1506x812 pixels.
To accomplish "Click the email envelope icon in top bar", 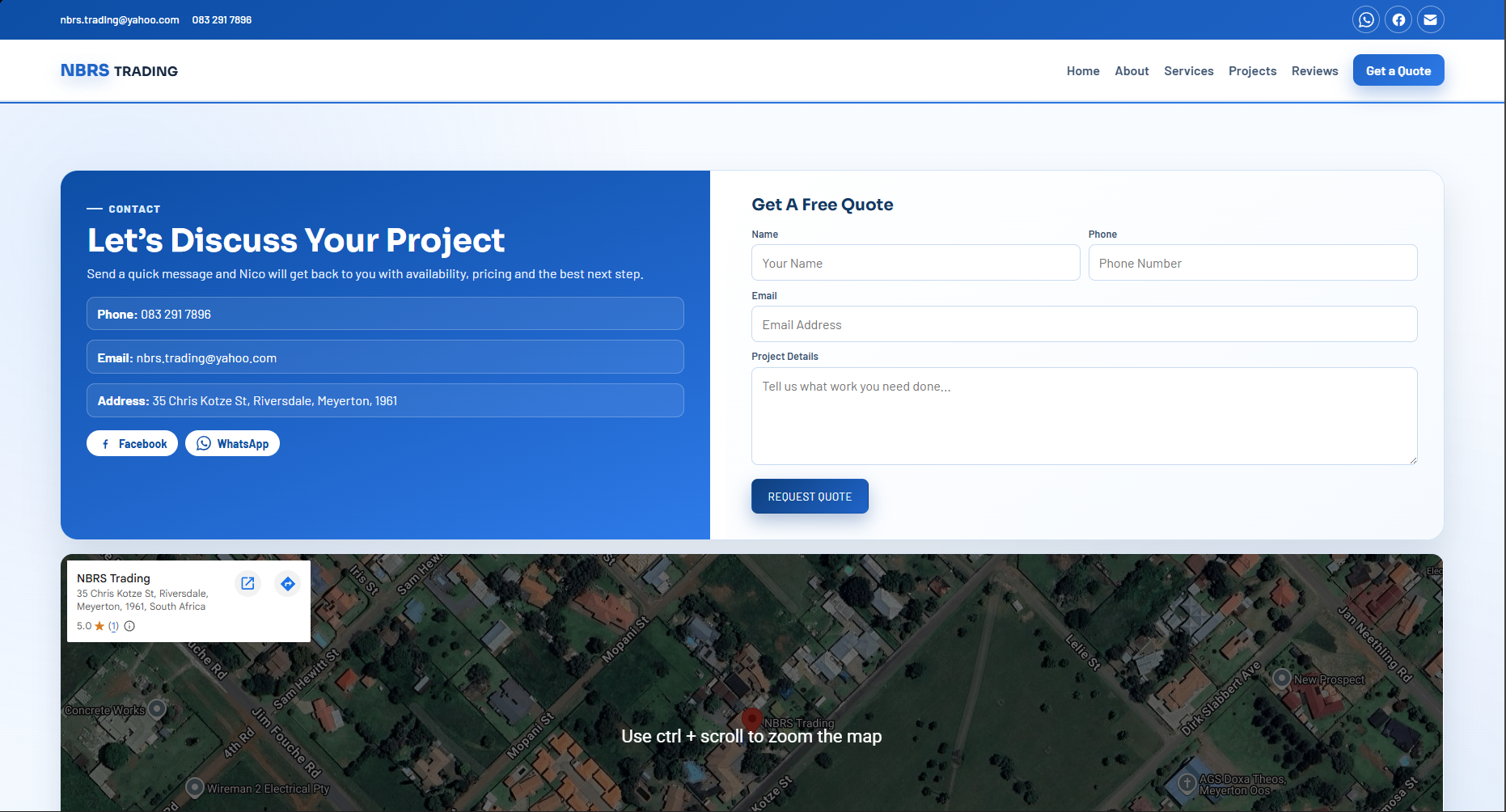I will [x=1431, y=19].
